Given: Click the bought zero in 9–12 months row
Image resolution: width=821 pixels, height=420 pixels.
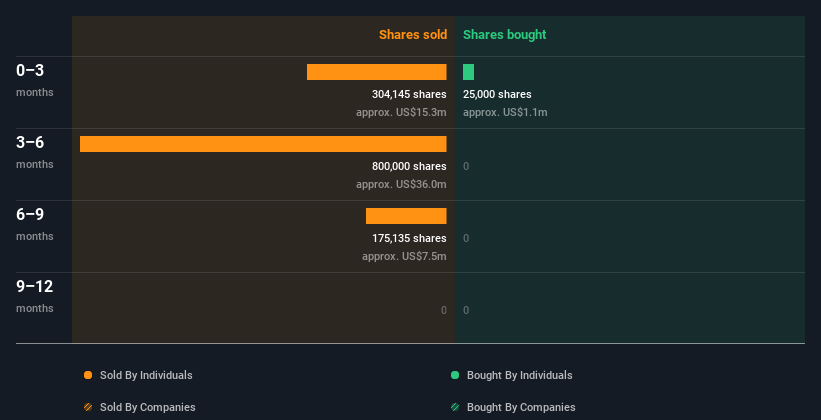Looking at the screenshot, I should tap(466, 310).
